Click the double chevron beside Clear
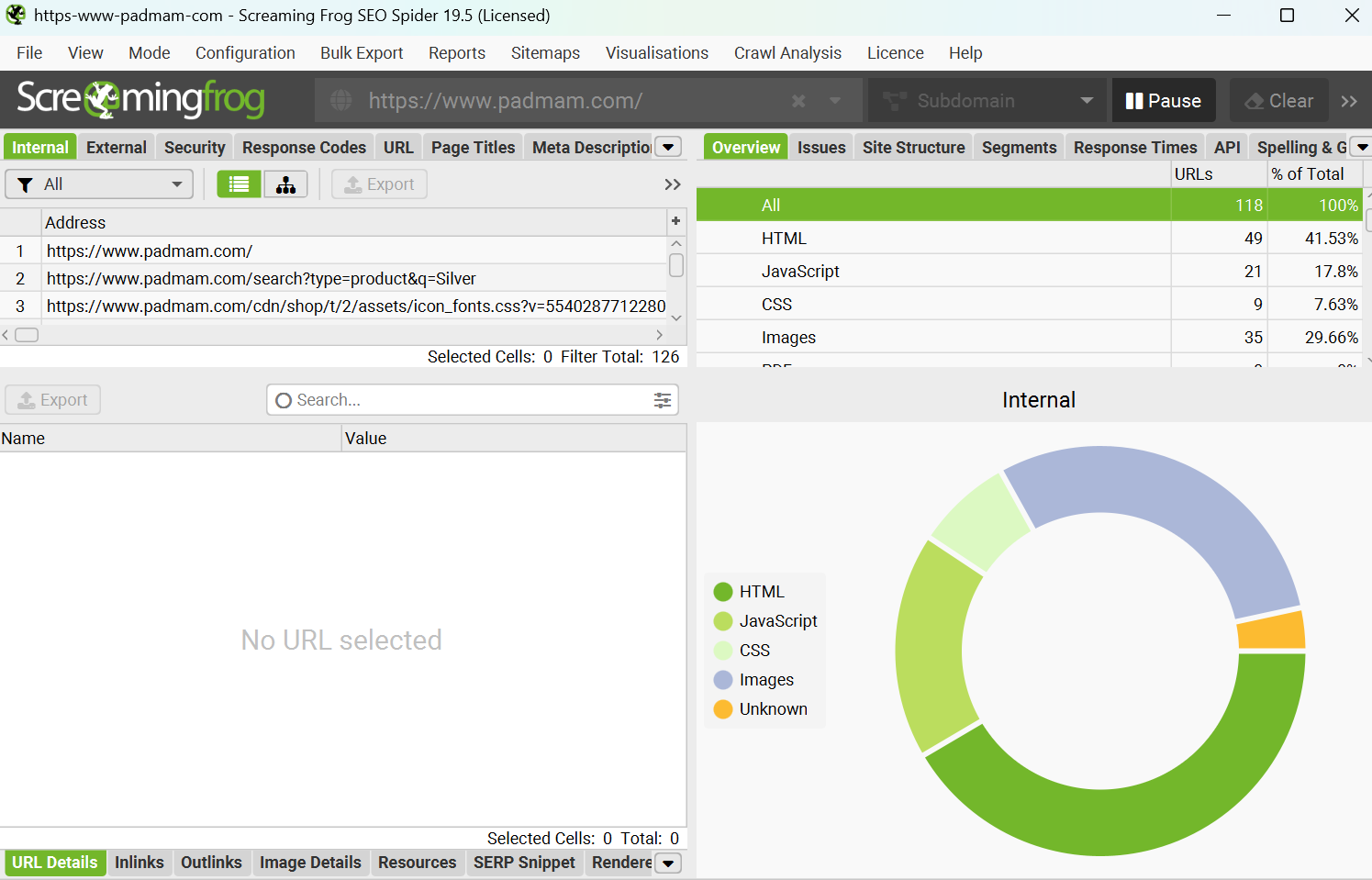This screenshot has height=880, width=1372. click(x=1348, y=101)
